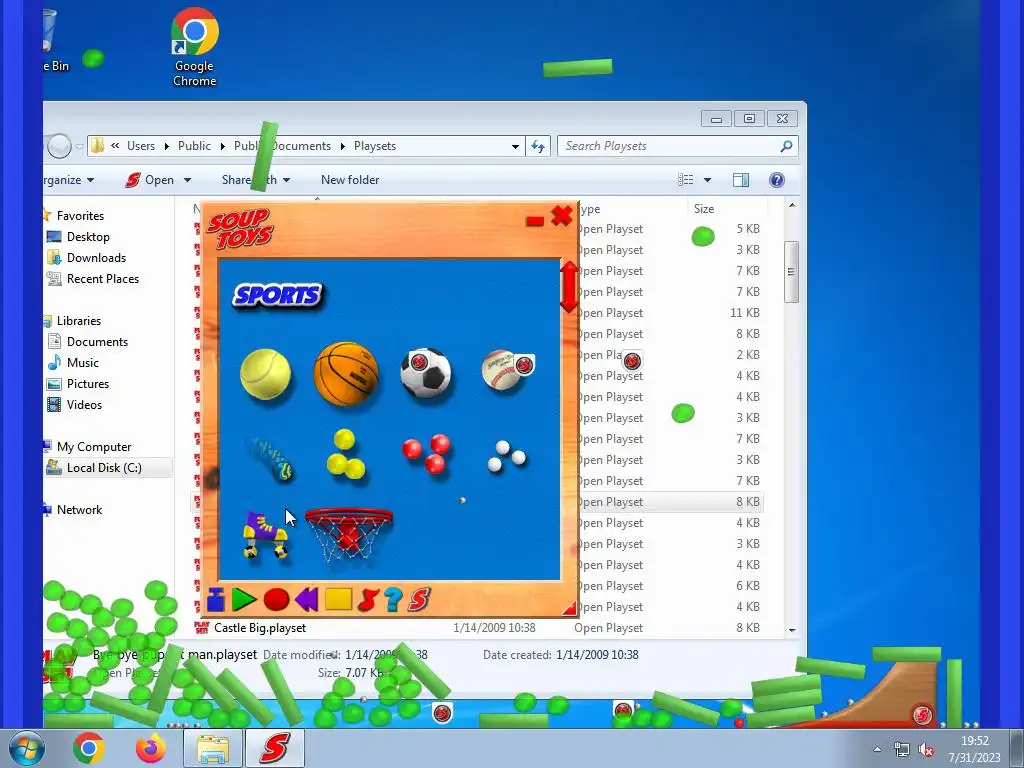Open Recent Places in navigation pane
Viewport: 1024px width, 768px height.
[x=103, y=279]
